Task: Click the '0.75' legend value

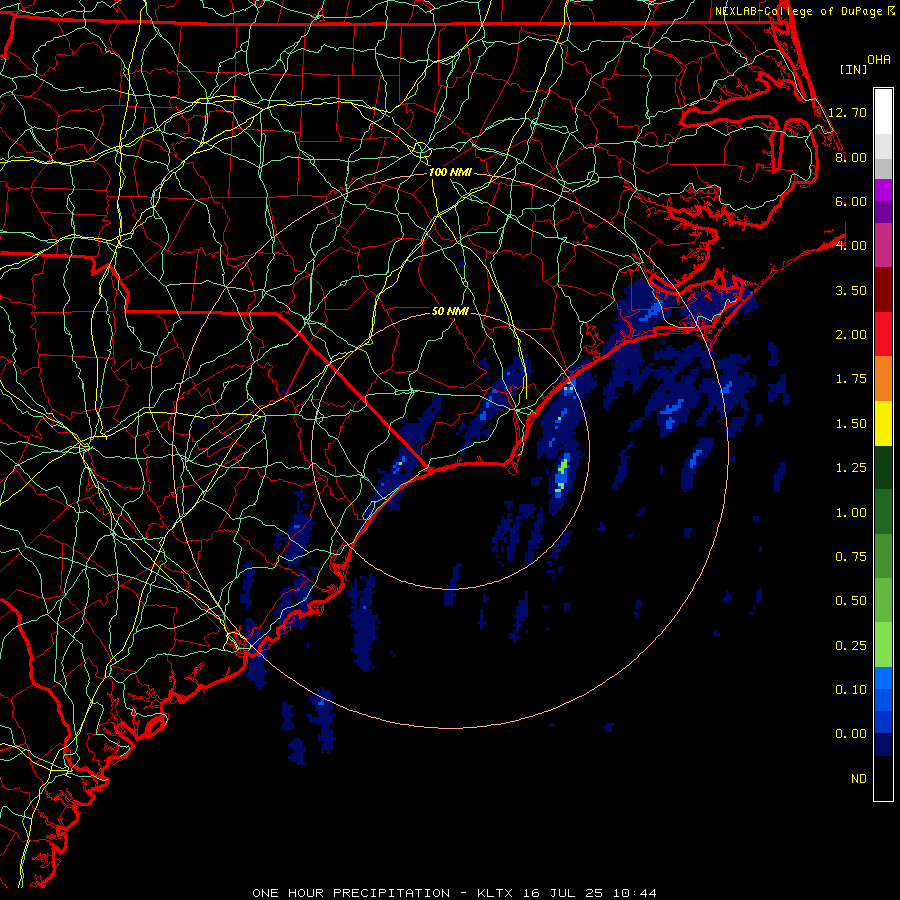Action: pos(851,557)
